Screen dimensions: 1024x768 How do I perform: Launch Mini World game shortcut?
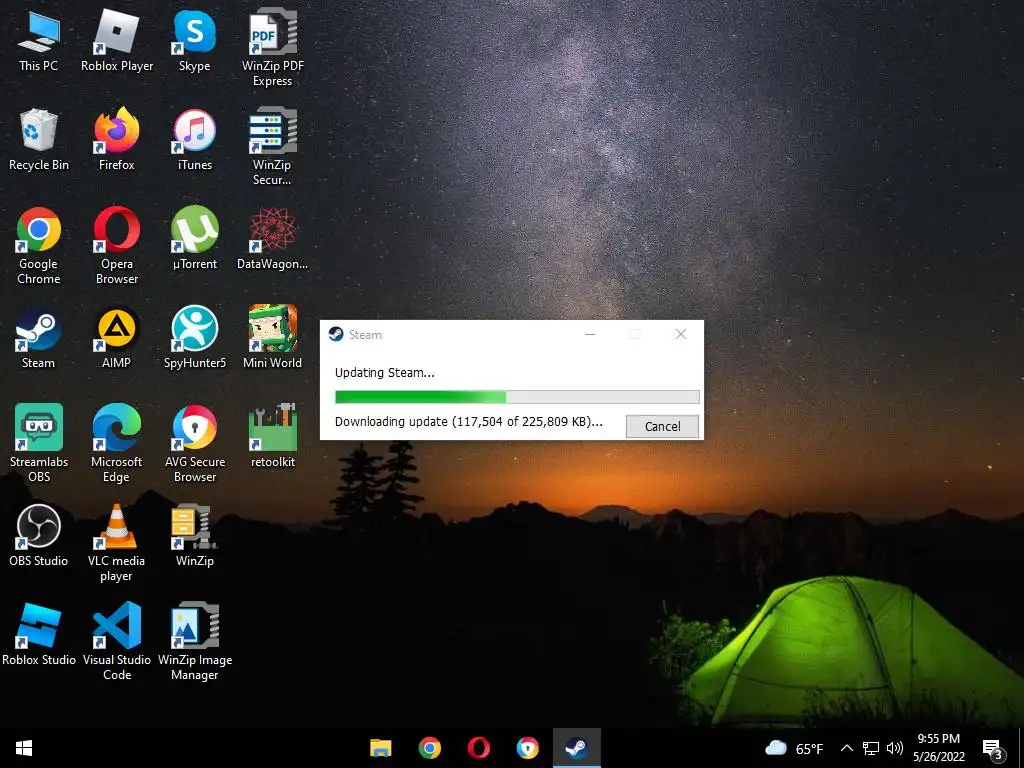272,338
